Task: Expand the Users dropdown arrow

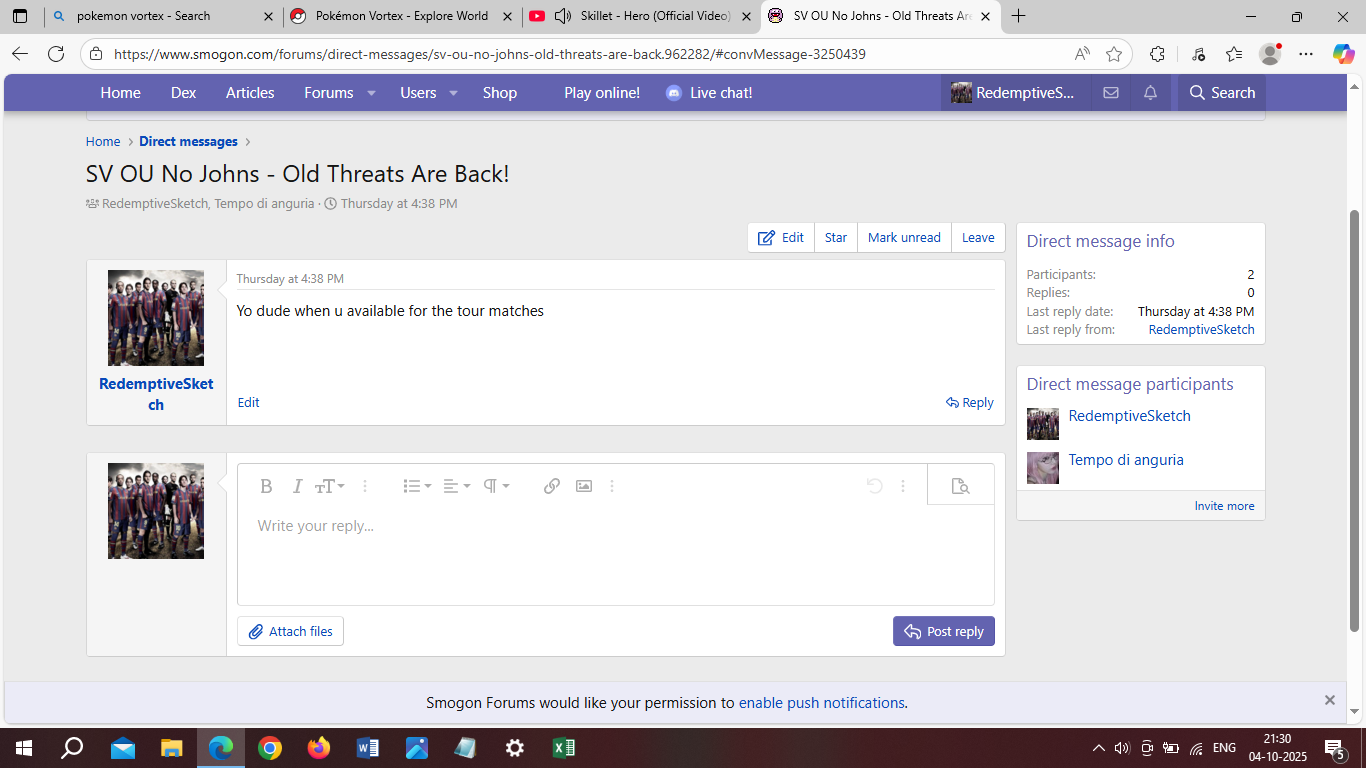Action: 453,93
